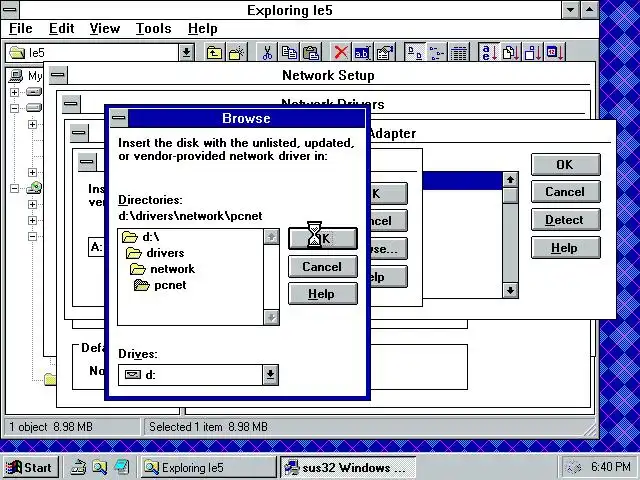This screenshot has width=640, height=480.
Task: Sort by date using toolbar icon
Action: click(x=555, y=53)
